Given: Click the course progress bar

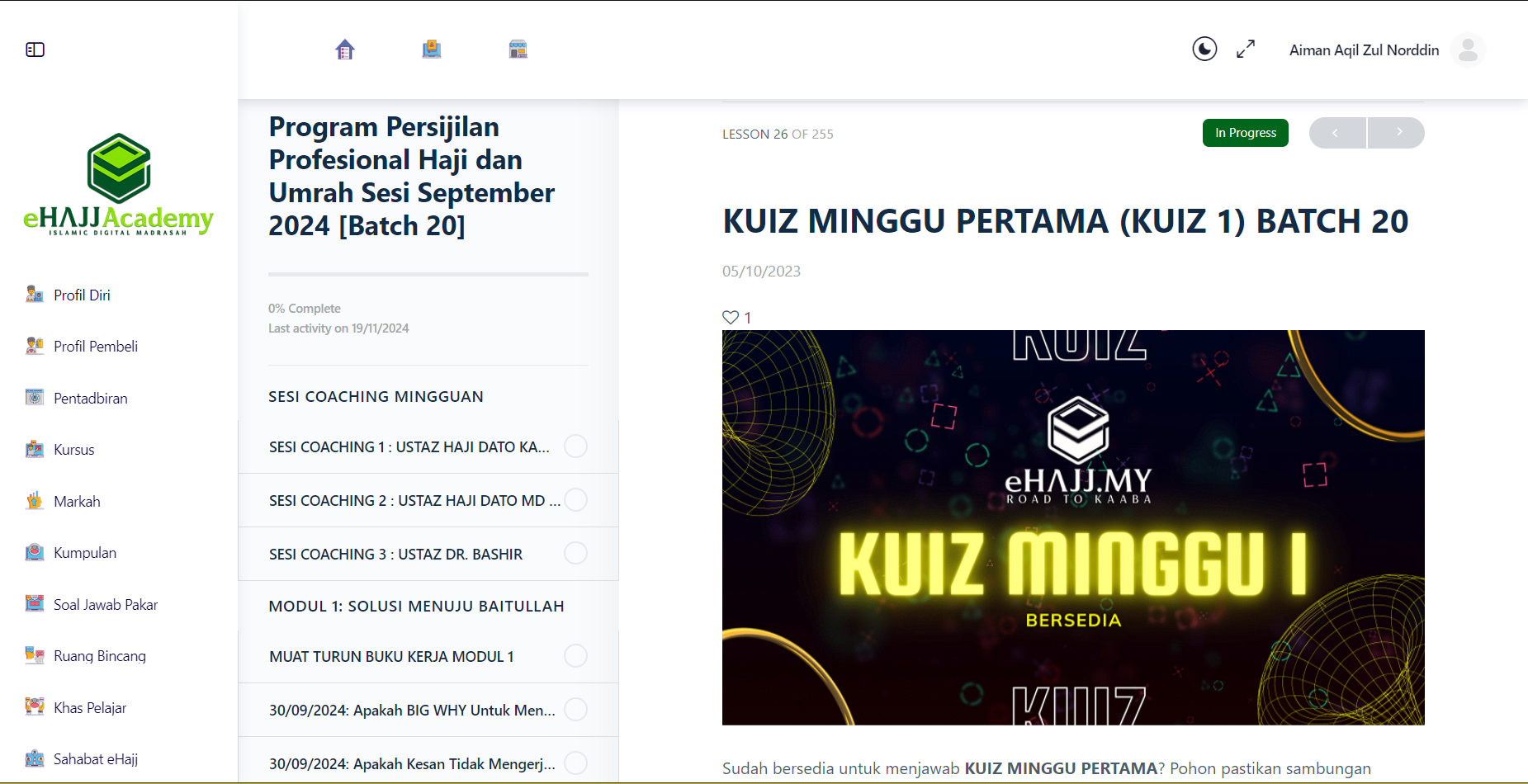Looking at the screenshot, I should coord(428,274).
